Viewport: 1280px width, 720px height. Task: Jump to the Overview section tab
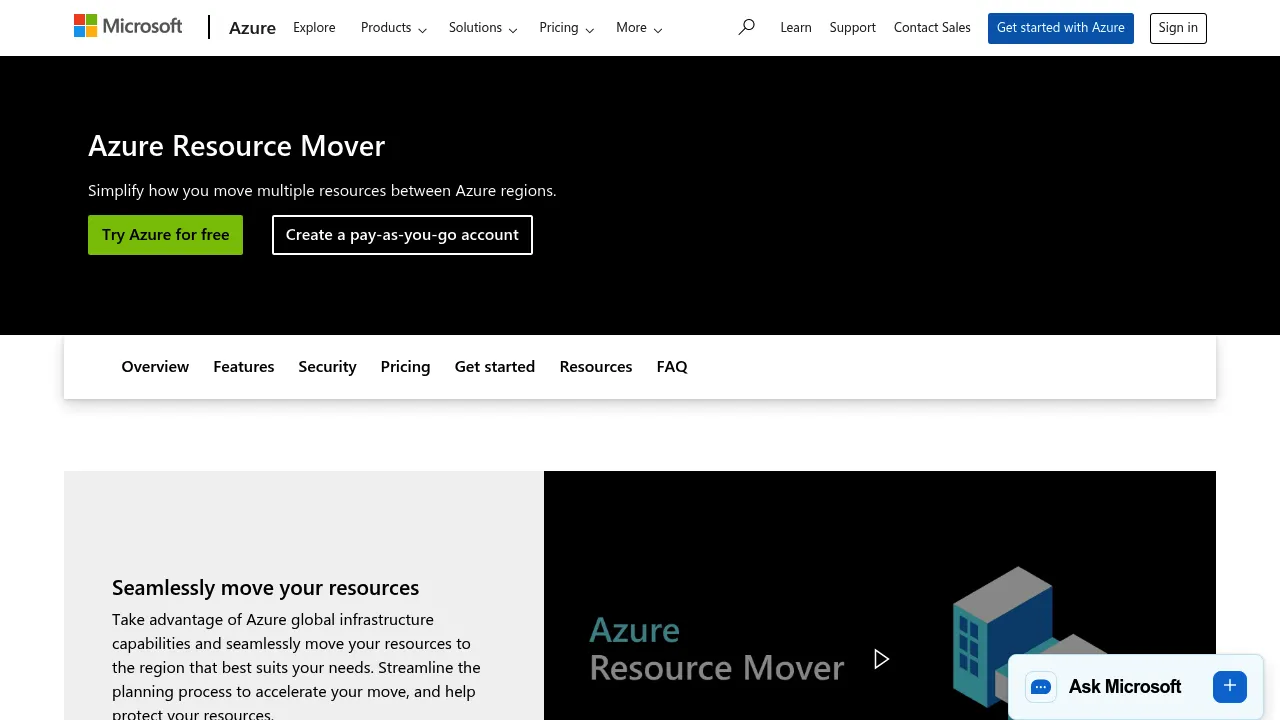(x=155, y=367)
